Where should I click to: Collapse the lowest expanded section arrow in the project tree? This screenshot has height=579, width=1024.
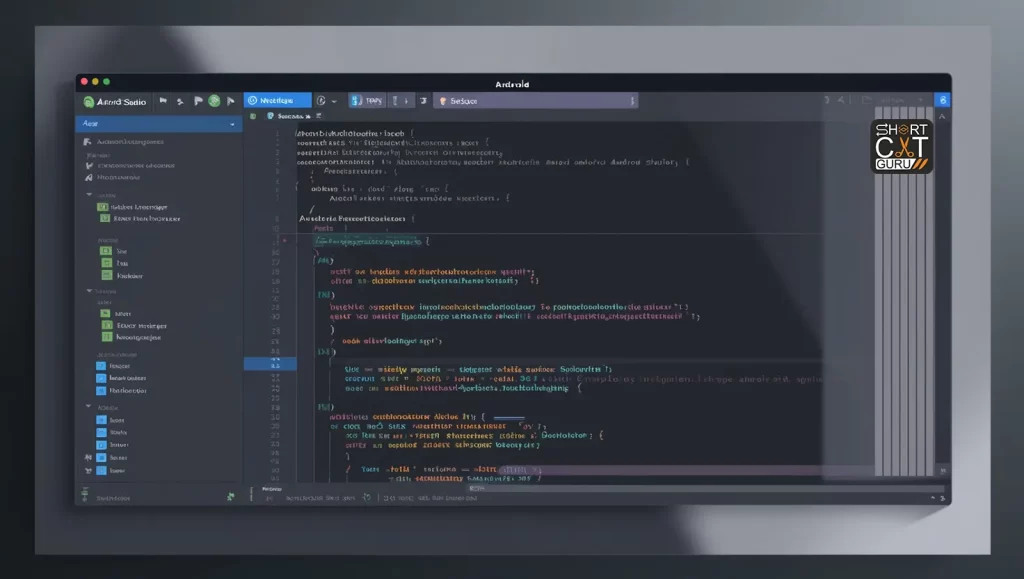pyautogui.click(x=89, y=407)
